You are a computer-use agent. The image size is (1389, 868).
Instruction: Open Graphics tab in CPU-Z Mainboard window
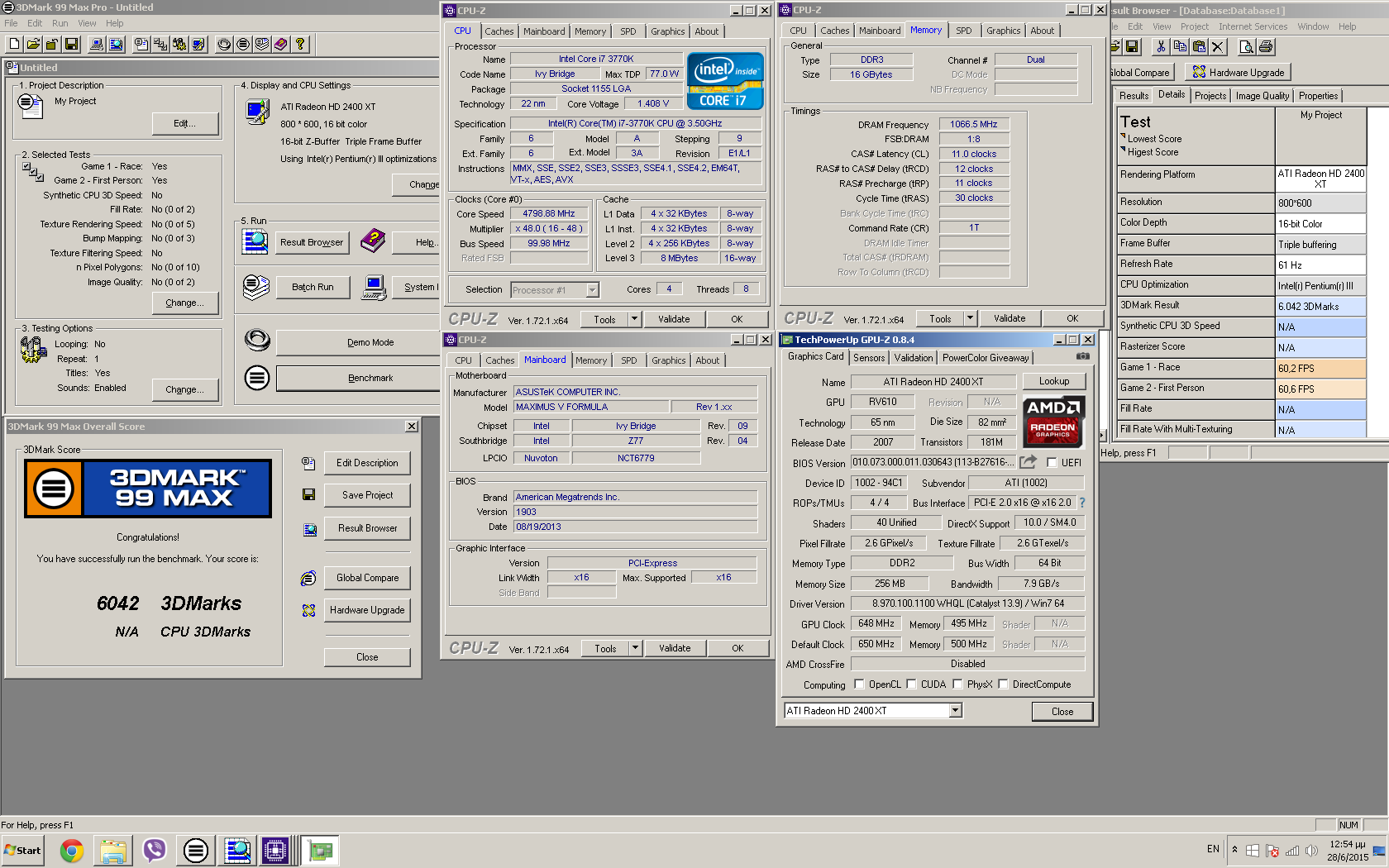(668, 360)
